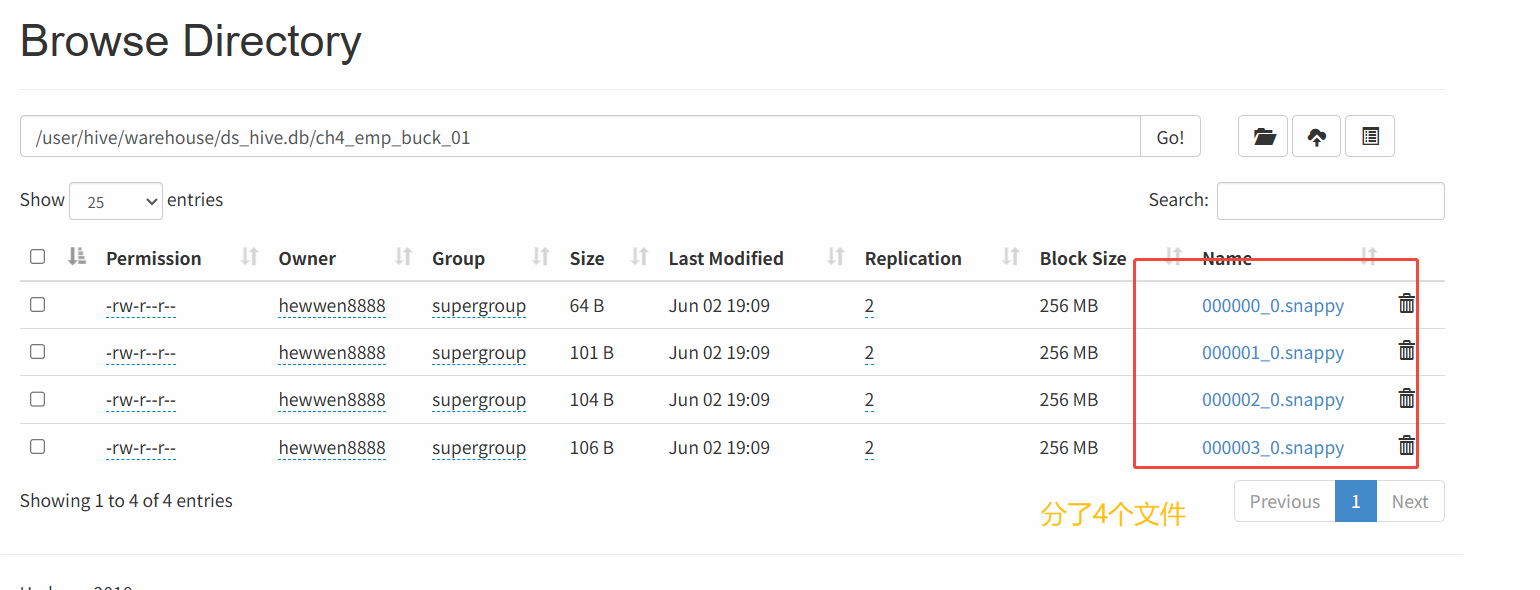Click the create directory folder icon
The image size is (1540, 590).
(x=1264, y=137)
